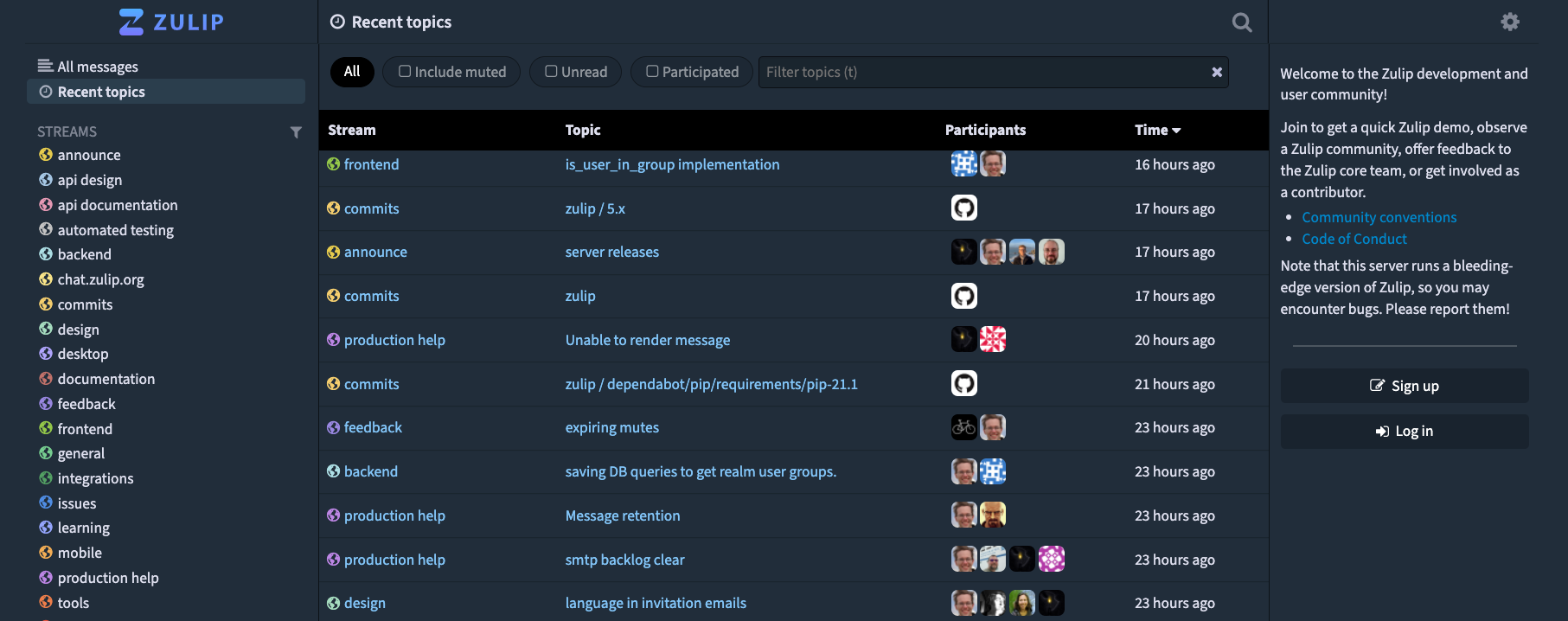Click the Sign up button

click(x=1404, y=386)
